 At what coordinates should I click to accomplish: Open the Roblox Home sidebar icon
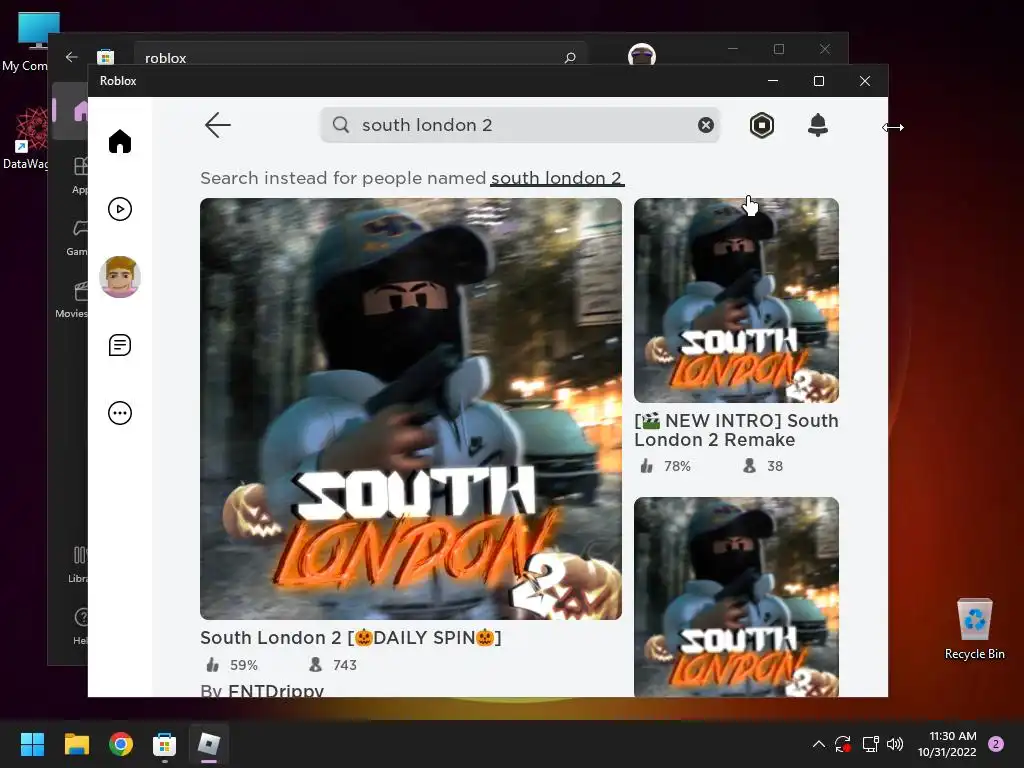(120, 141)
